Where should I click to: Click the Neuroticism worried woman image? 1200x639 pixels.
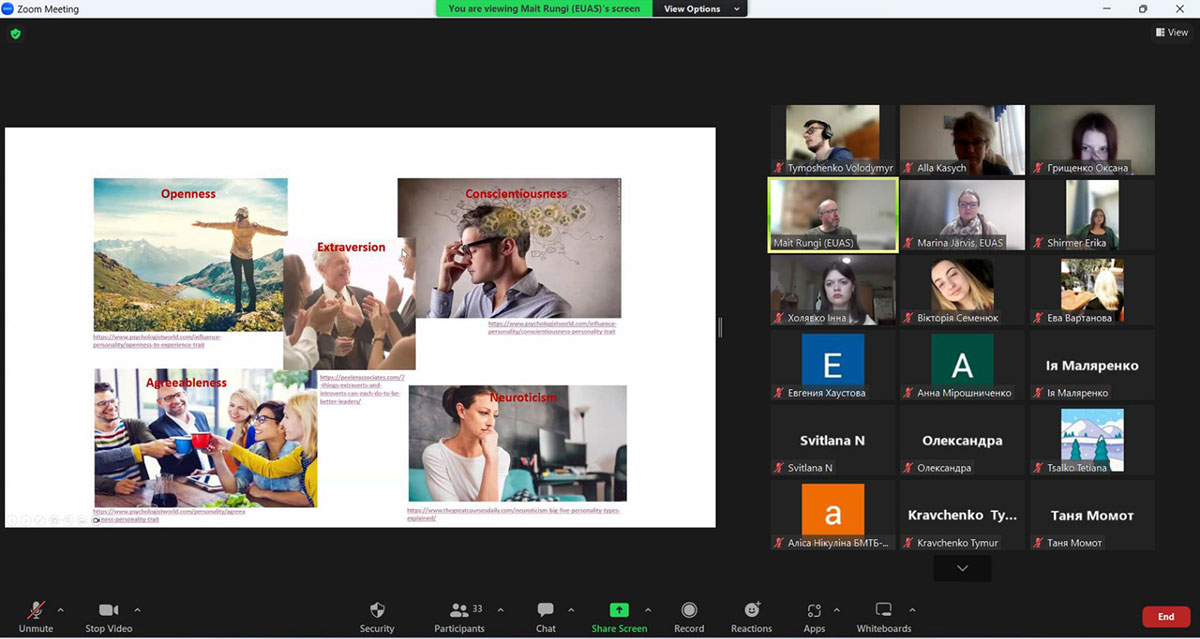[x=517, y=443]
